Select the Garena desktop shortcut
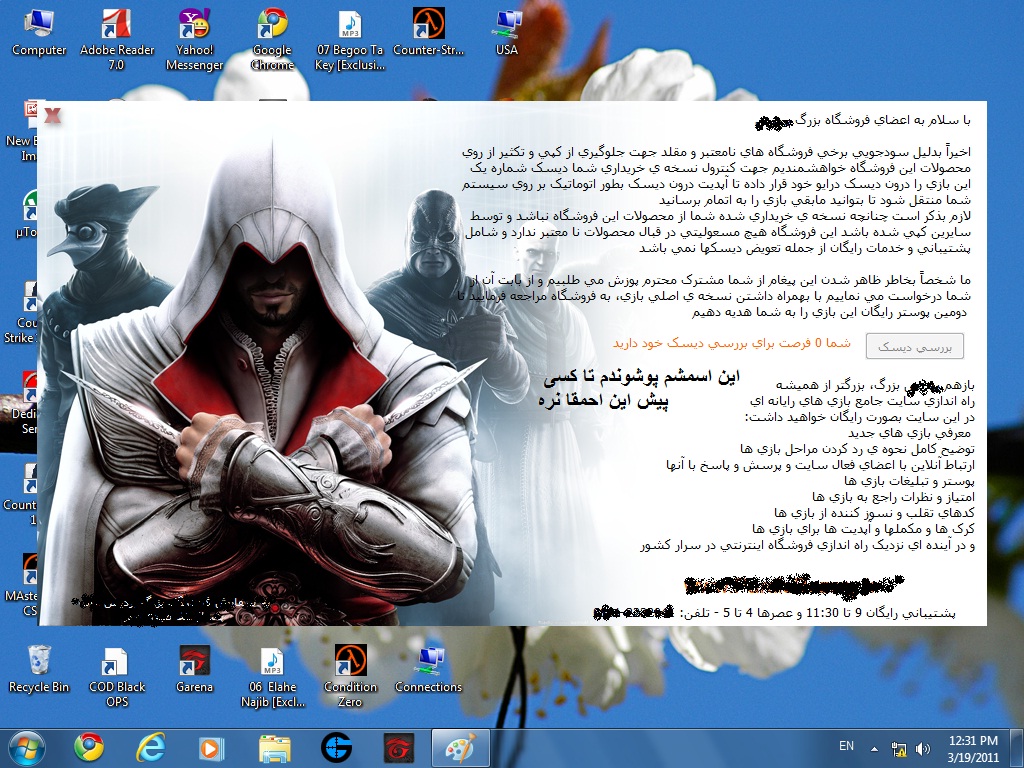The image size is (1024, 768). 194,669
